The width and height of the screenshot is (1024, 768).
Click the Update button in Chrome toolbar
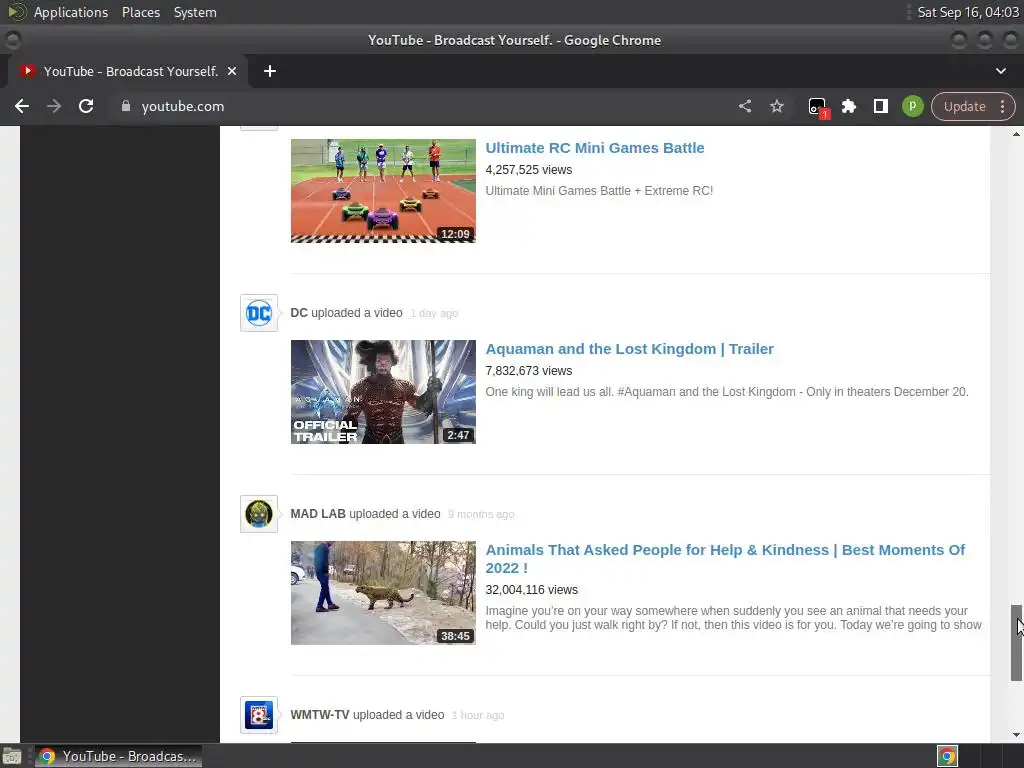(965, 106)
